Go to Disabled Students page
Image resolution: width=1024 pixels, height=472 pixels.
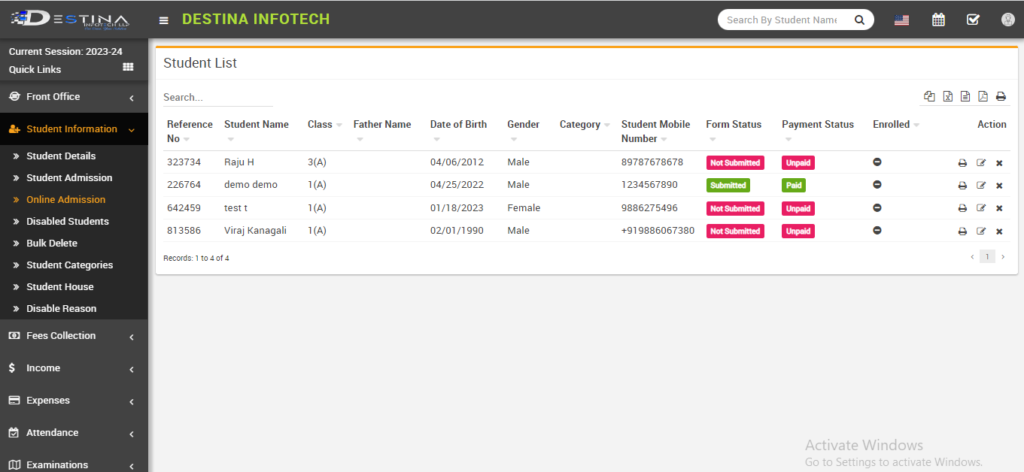click(x=67, y=221)
